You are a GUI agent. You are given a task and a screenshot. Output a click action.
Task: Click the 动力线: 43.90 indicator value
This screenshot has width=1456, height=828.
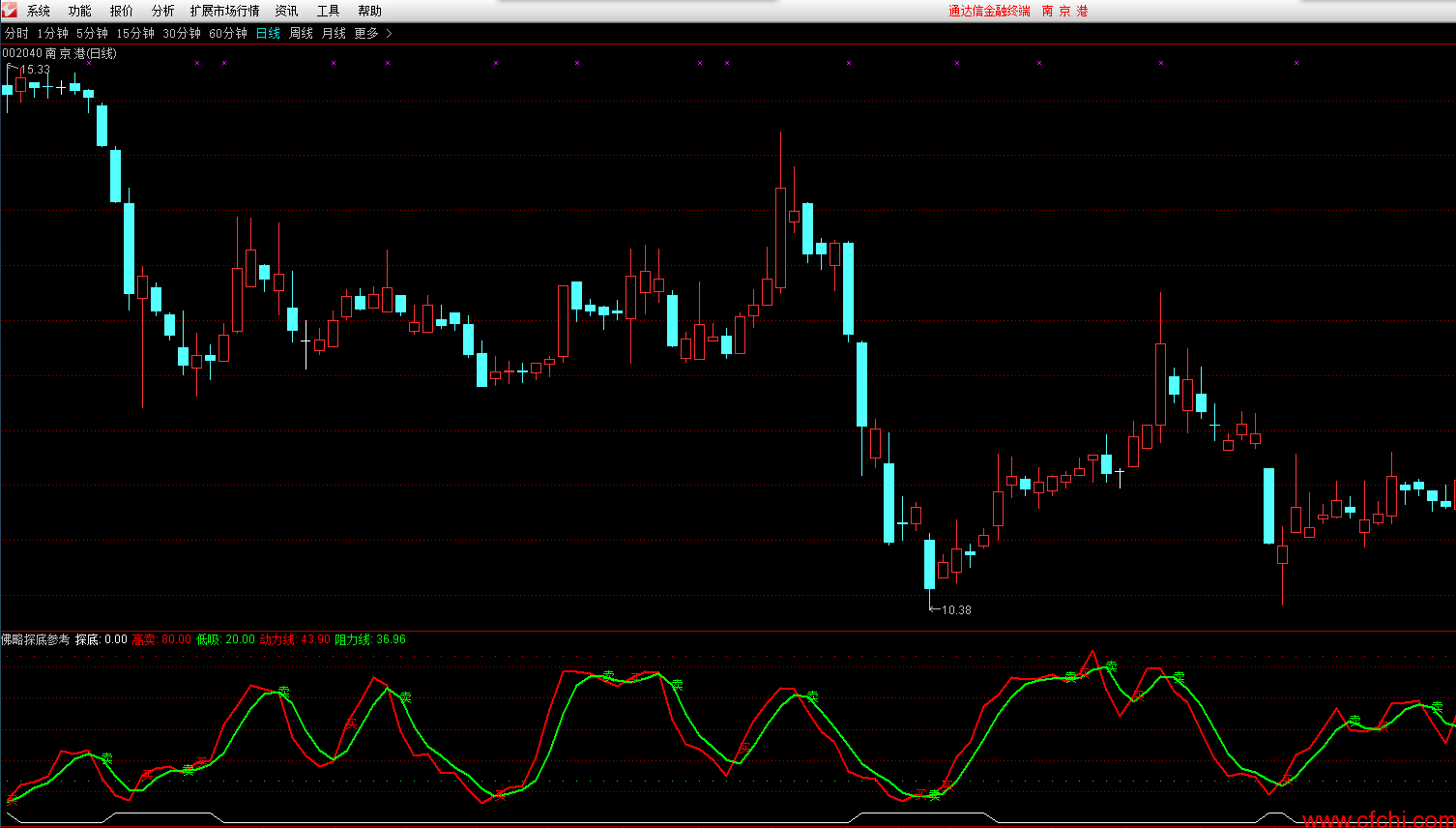coord(295,639)
